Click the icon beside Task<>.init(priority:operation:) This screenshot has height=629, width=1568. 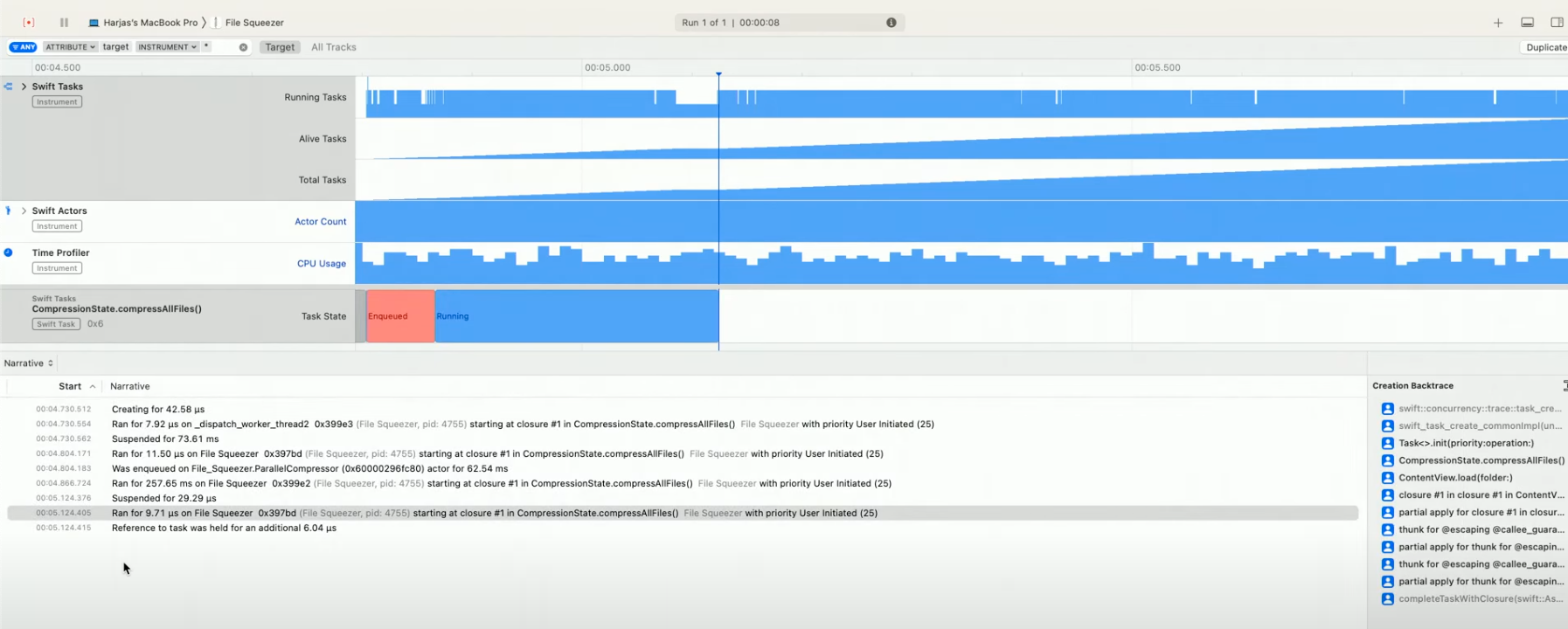(x=1387, y=443)
